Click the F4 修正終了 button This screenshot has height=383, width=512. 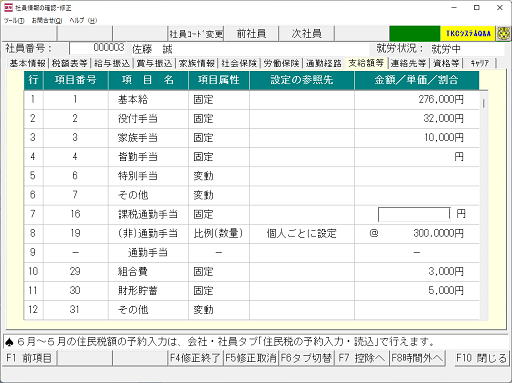195,358
